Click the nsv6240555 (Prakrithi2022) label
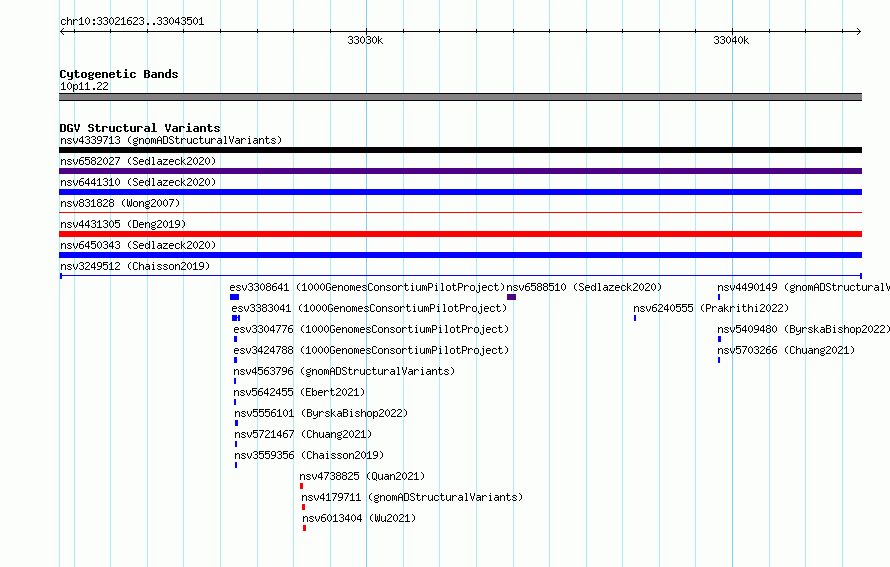 click(711, 308)
